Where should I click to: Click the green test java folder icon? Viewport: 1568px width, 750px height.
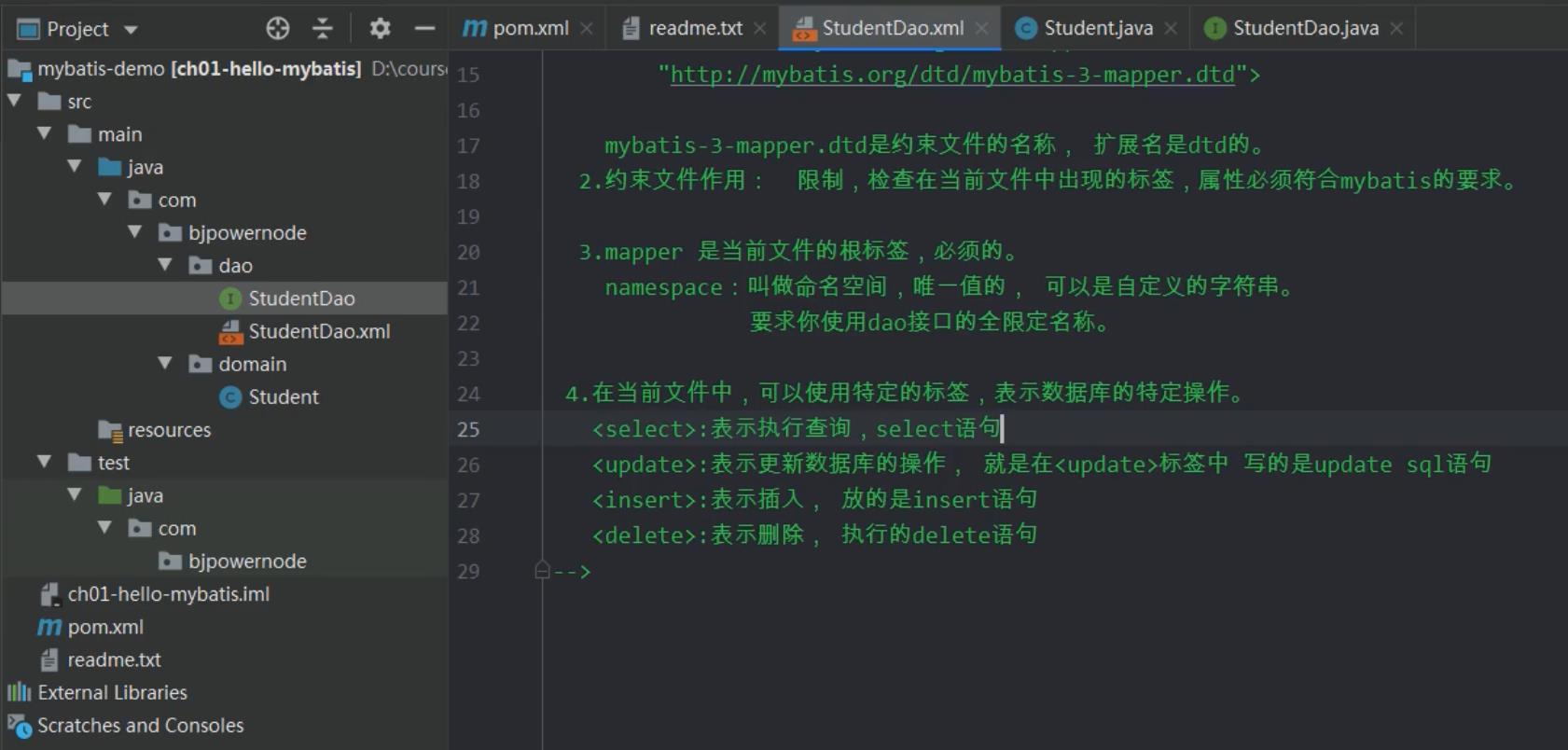[x=110, y=495]
